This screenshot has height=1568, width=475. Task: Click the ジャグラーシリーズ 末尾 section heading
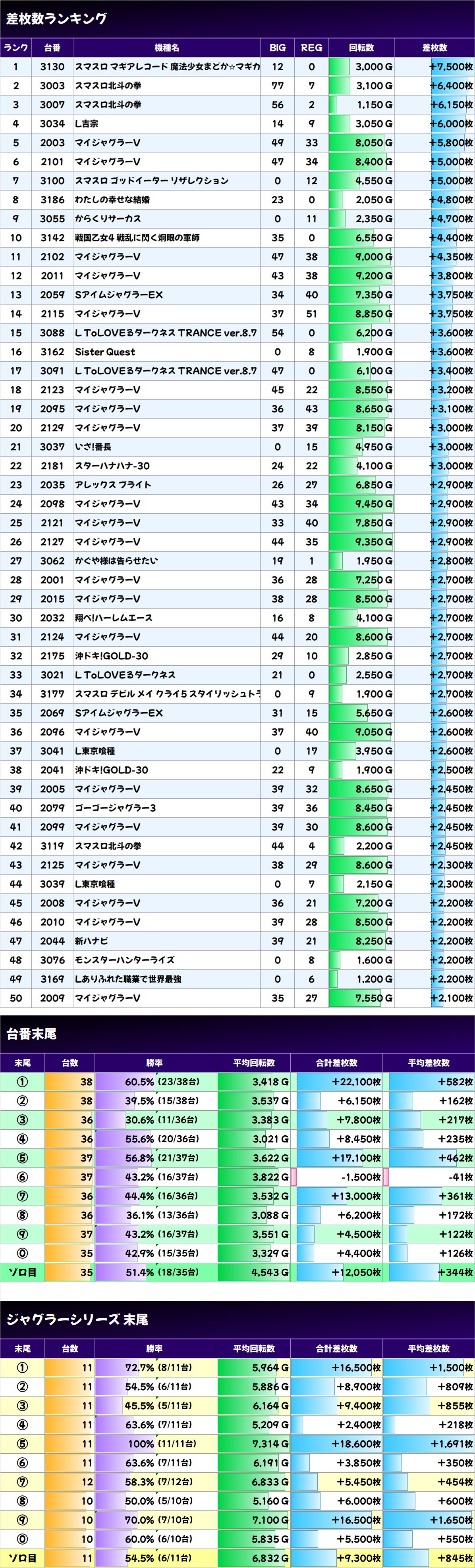(77, 1320)
